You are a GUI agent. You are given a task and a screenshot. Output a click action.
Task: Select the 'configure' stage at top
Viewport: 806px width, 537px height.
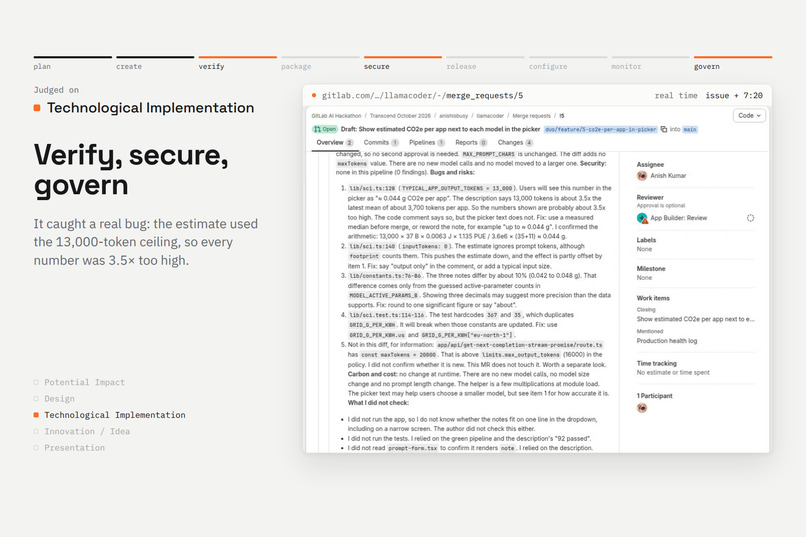click(x=567, y=64)
